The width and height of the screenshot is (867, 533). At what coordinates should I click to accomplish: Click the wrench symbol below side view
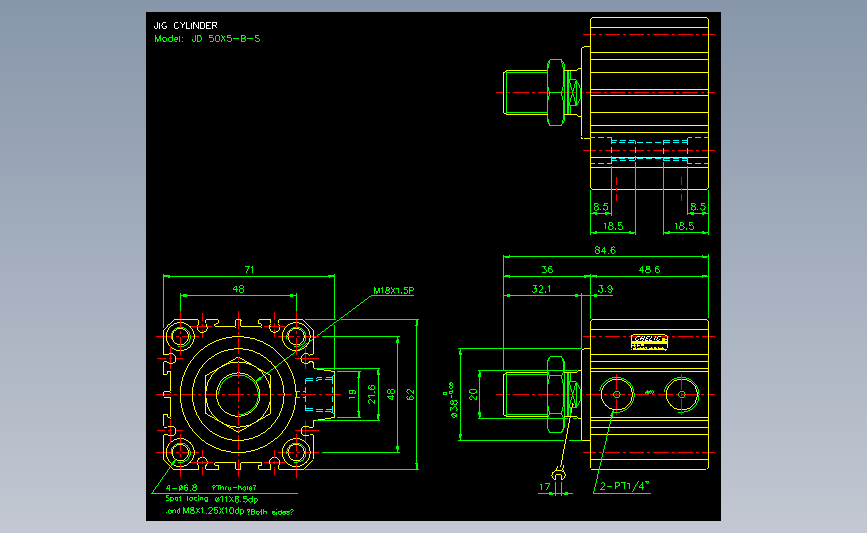click(558, 473)
